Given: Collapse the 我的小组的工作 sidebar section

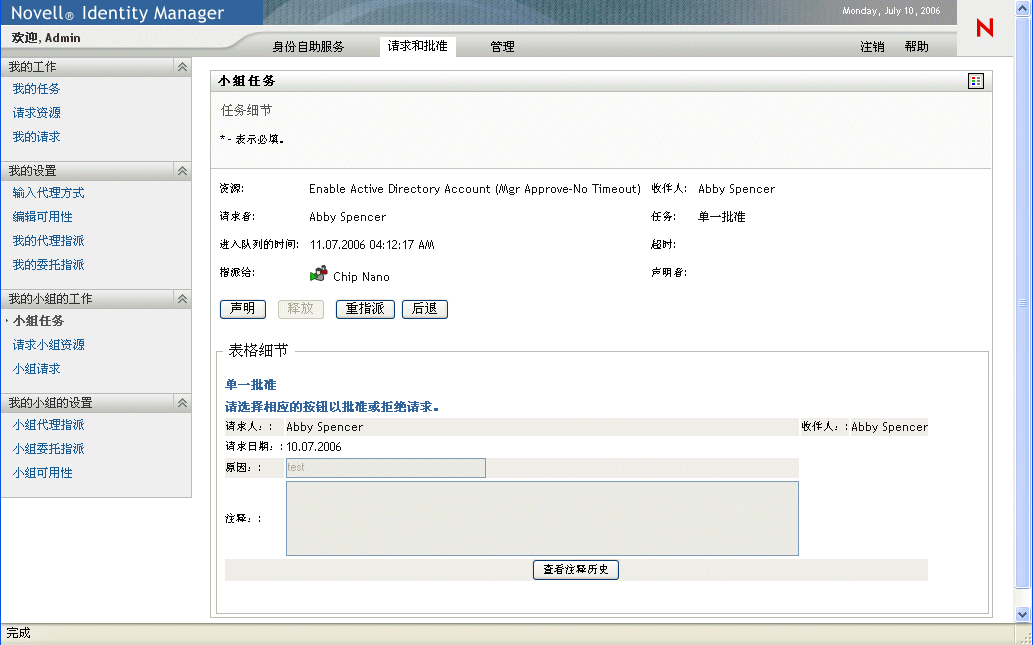Looking at the screenshot, I should pos(182,298).
